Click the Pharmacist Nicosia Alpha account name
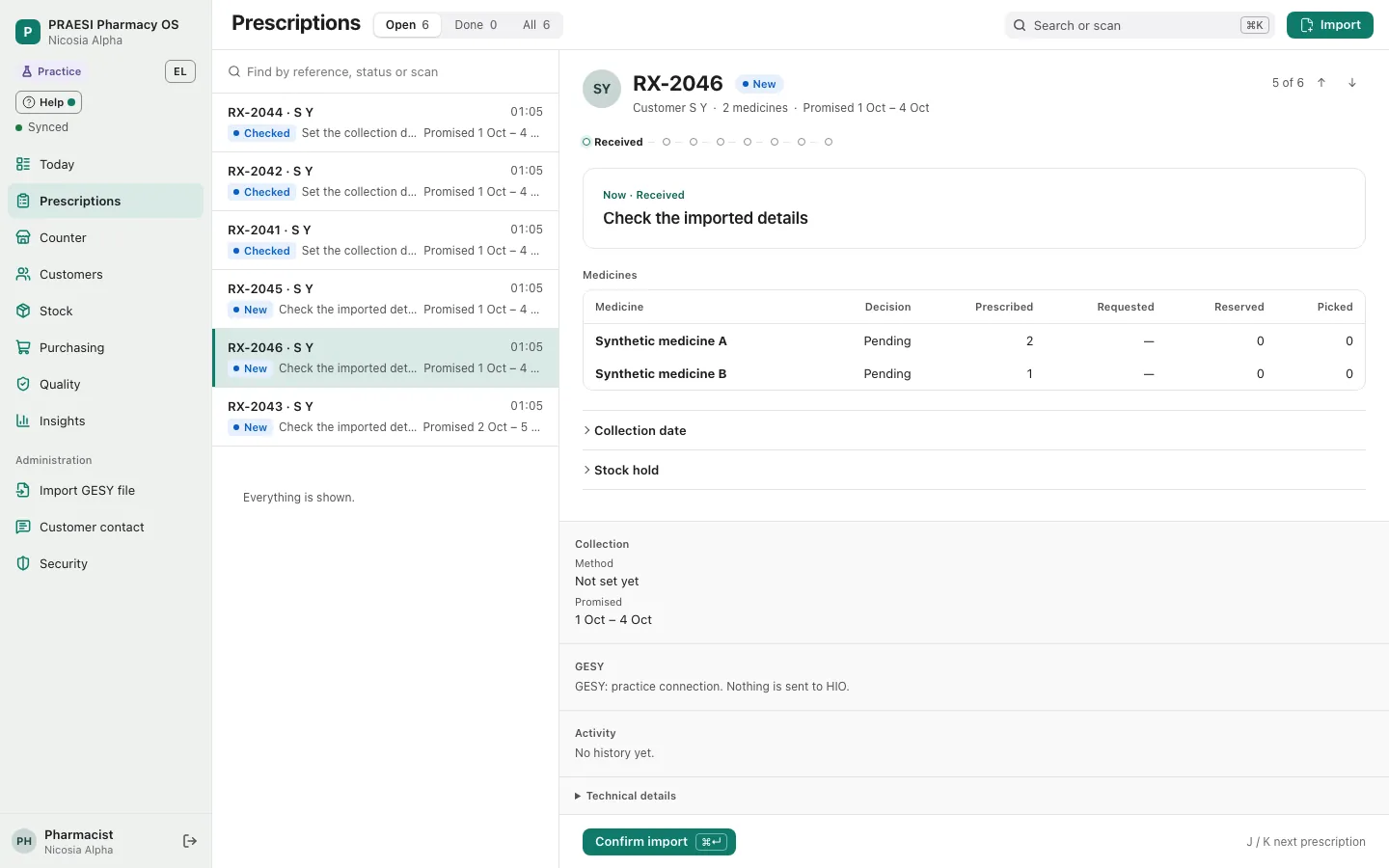Screen dimensions: 1389x868 (78, 841)
